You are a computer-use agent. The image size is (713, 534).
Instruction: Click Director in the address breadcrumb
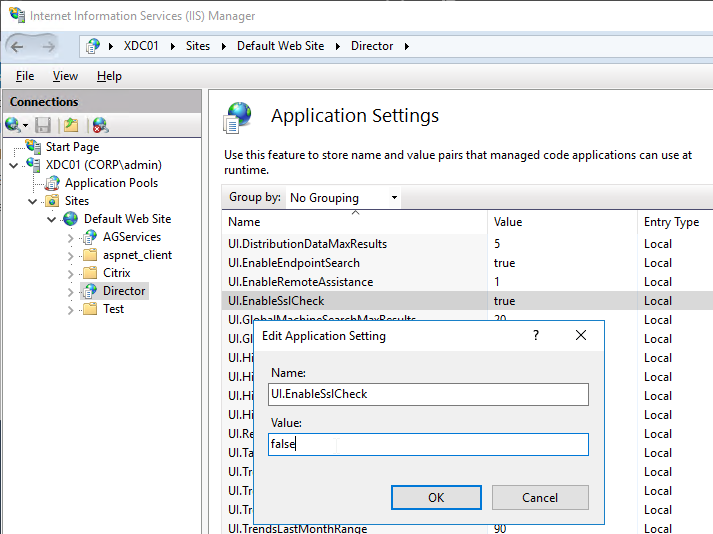tap(372, 46)
